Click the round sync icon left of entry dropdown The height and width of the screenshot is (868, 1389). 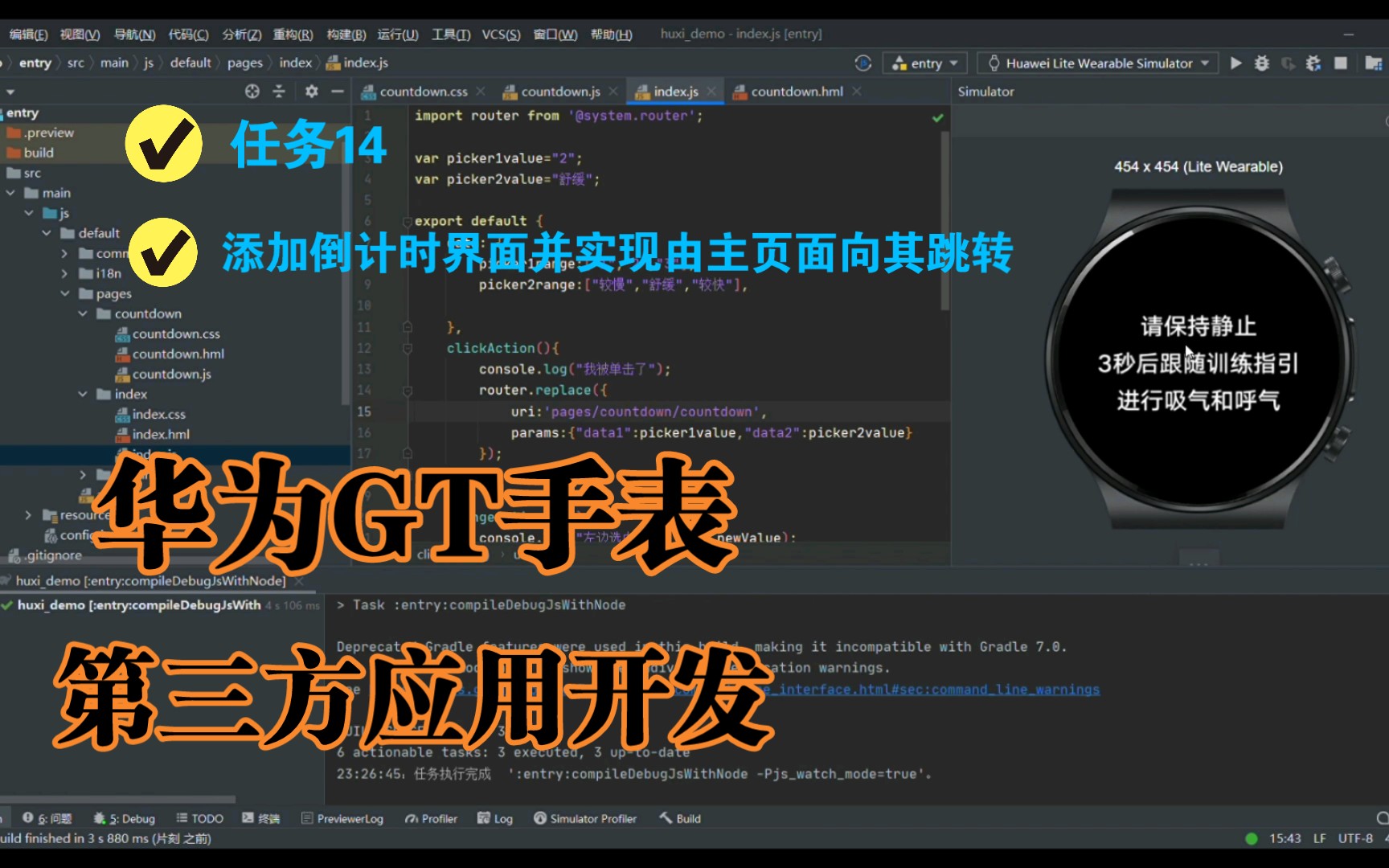(x=863, y=63)
